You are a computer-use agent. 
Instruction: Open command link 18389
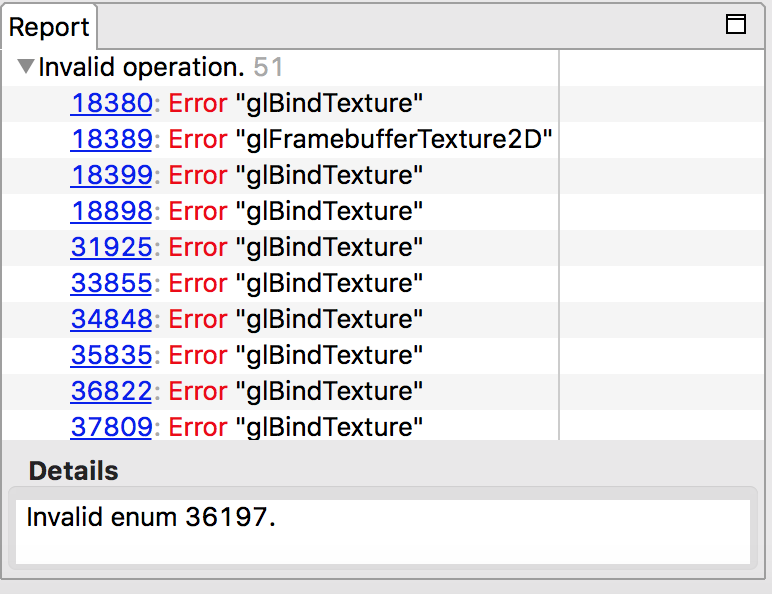pos(111,139)
